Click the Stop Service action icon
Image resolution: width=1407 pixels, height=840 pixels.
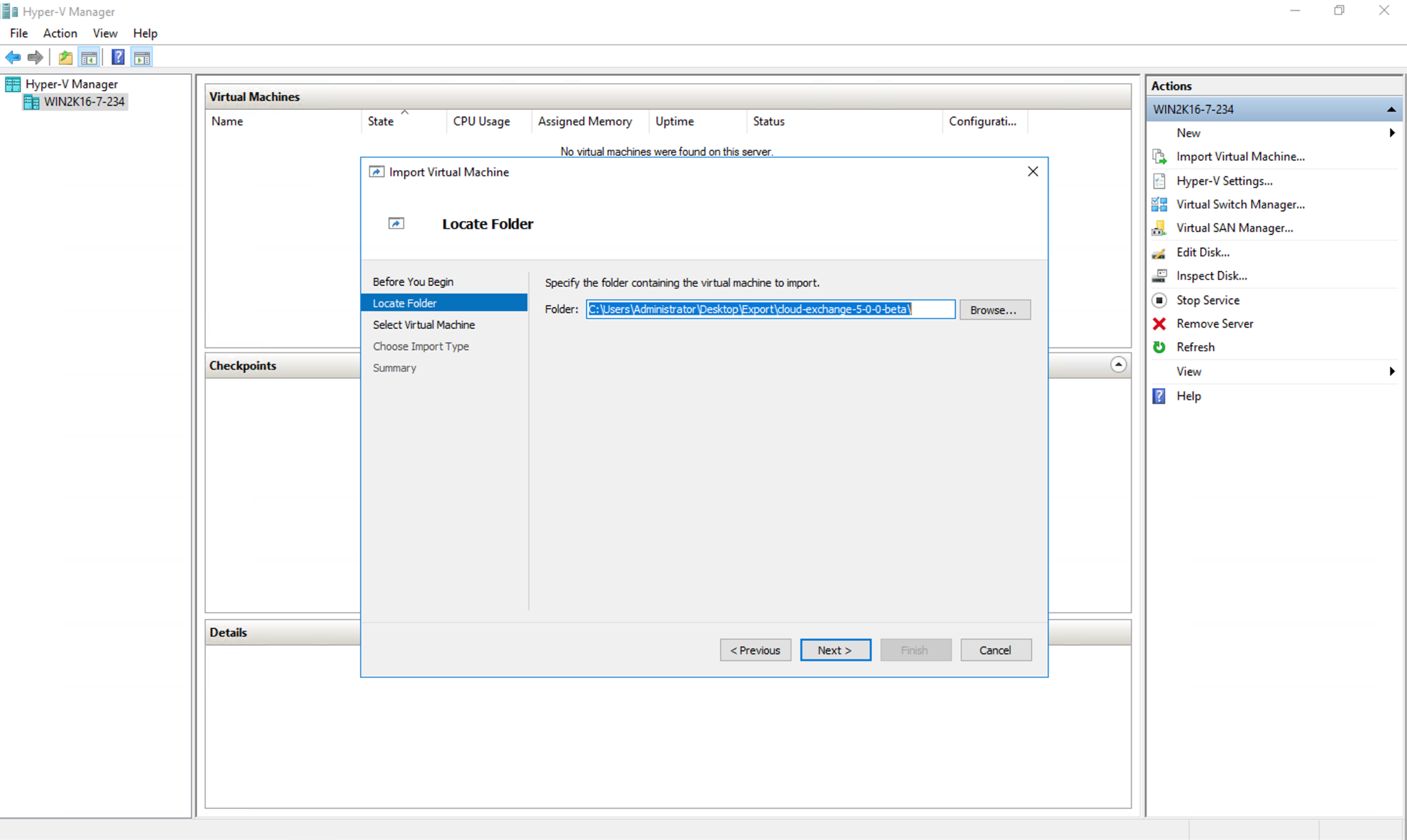click(1159, 300)
